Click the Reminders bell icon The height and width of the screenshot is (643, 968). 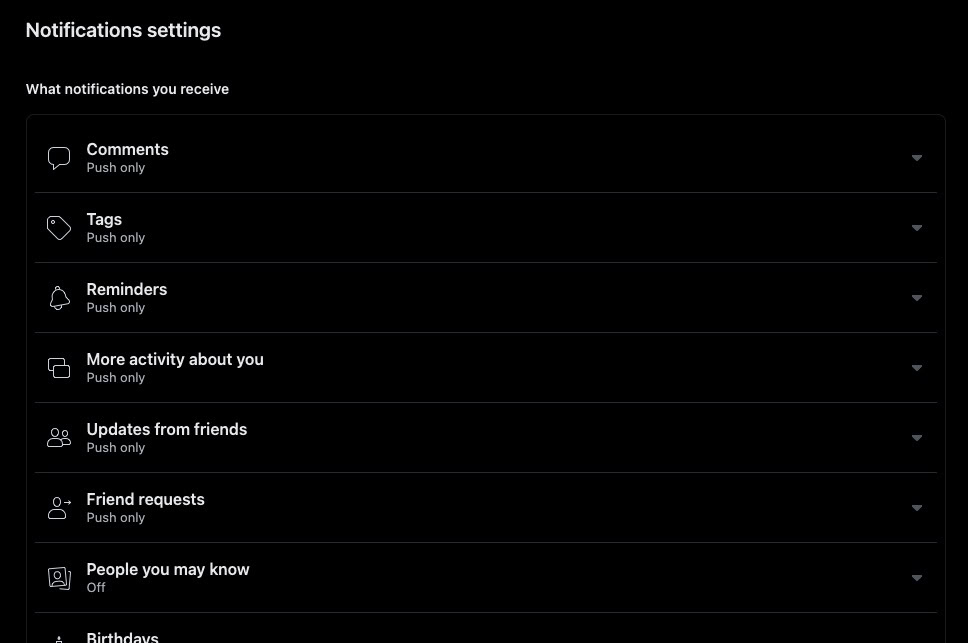pyautogui.click(x=59, y=298)
